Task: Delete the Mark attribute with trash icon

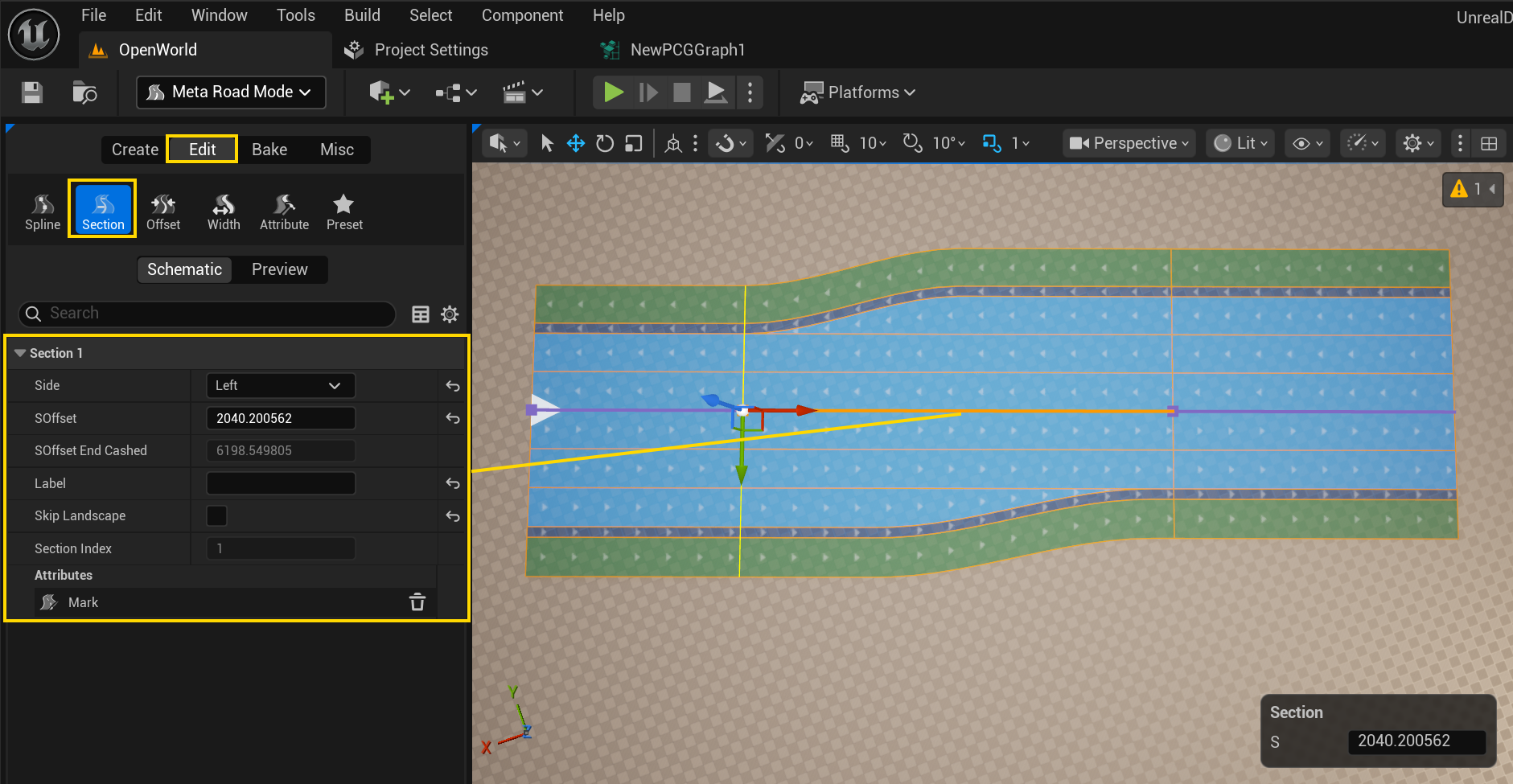Action: pyautogui.click(x=417, y=601)
